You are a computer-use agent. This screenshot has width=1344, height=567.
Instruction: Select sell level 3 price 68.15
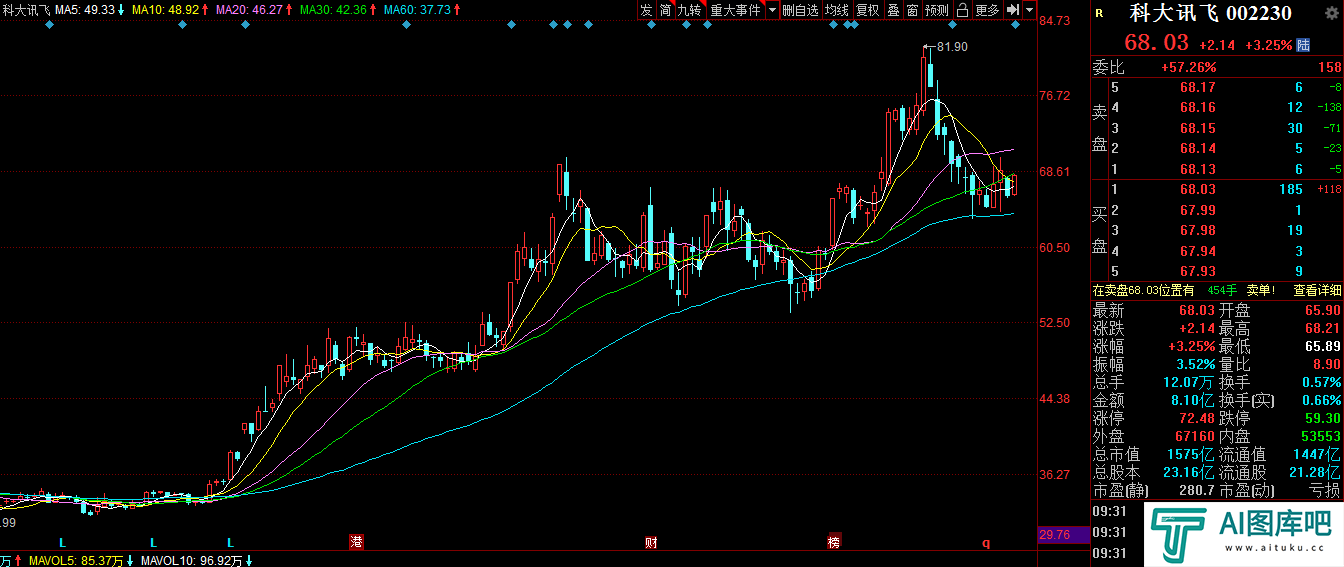tap(1198, 128)
